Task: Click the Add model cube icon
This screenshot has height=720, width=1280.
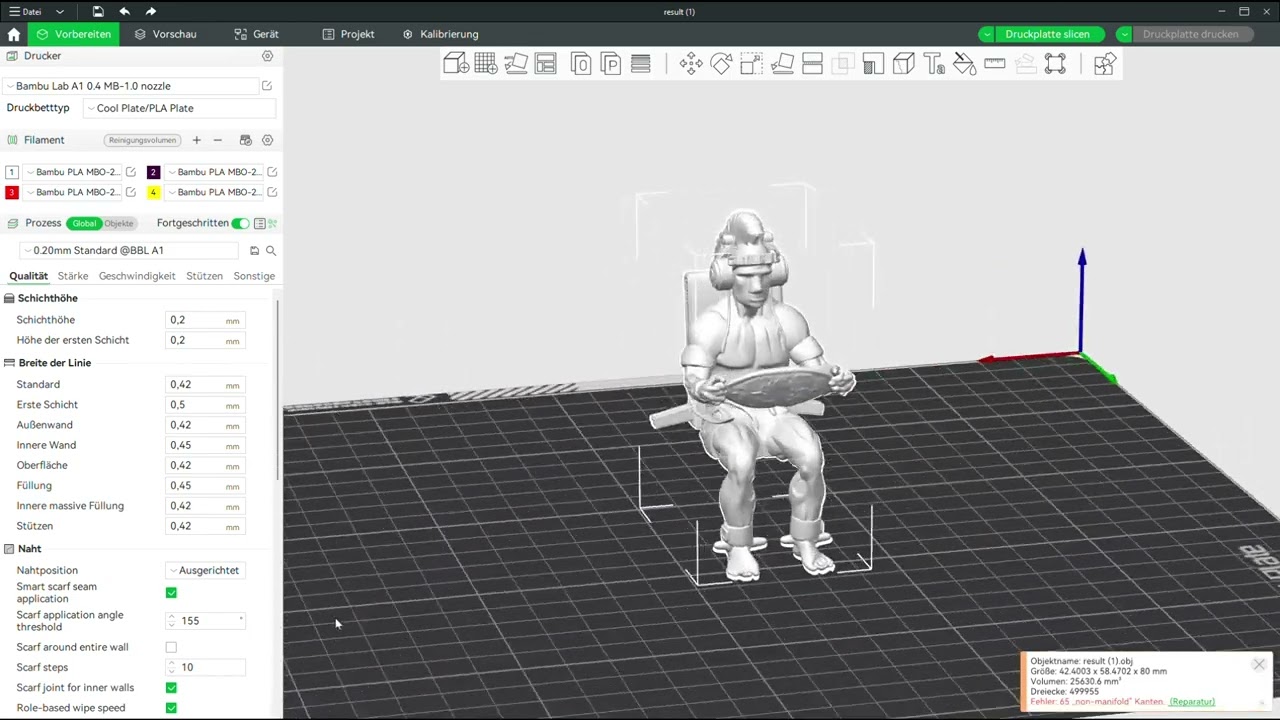Action: pyautogui.click(x=456, y=64)
